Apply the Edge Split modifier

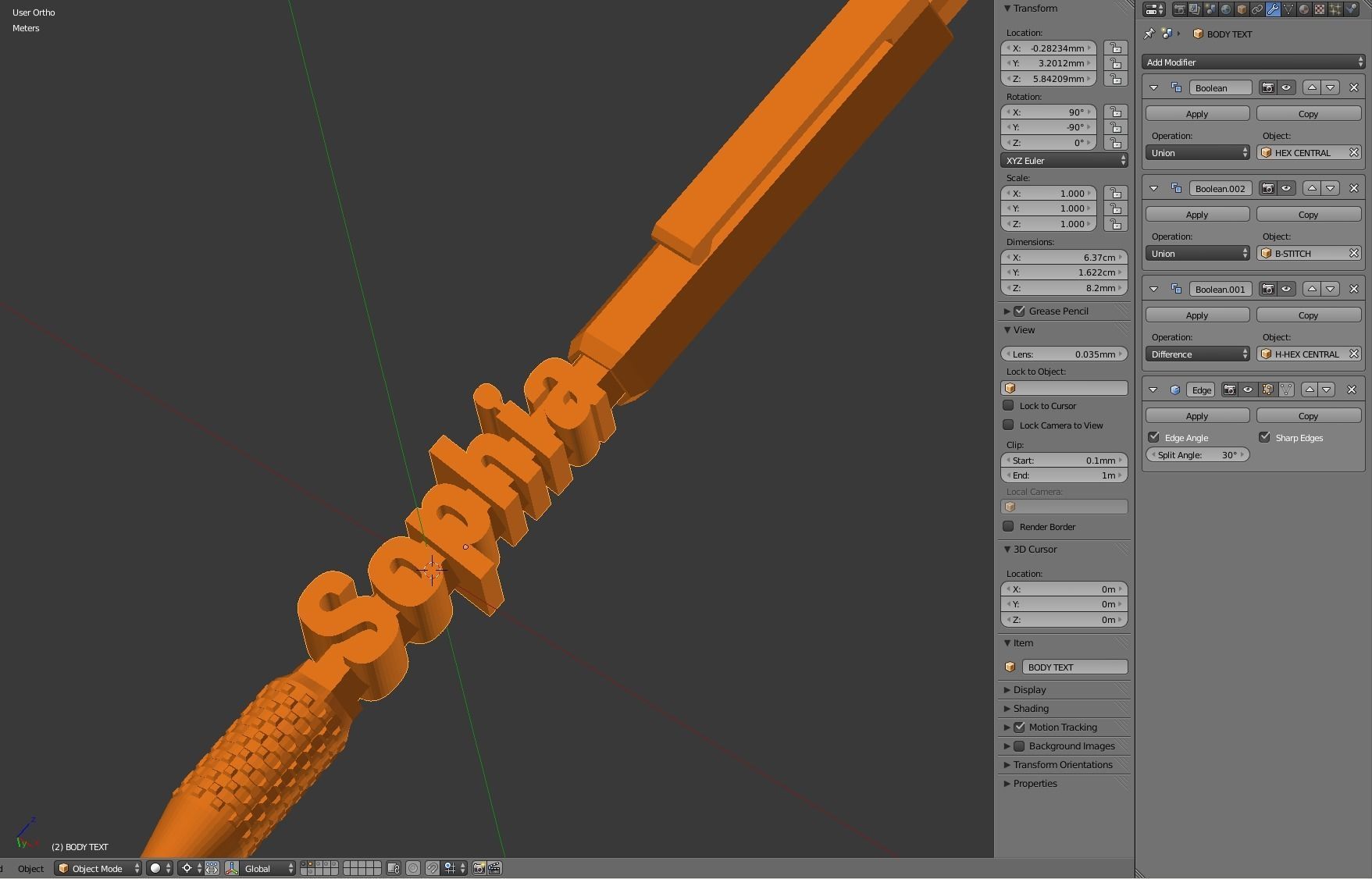click(x=1197, y=415)
